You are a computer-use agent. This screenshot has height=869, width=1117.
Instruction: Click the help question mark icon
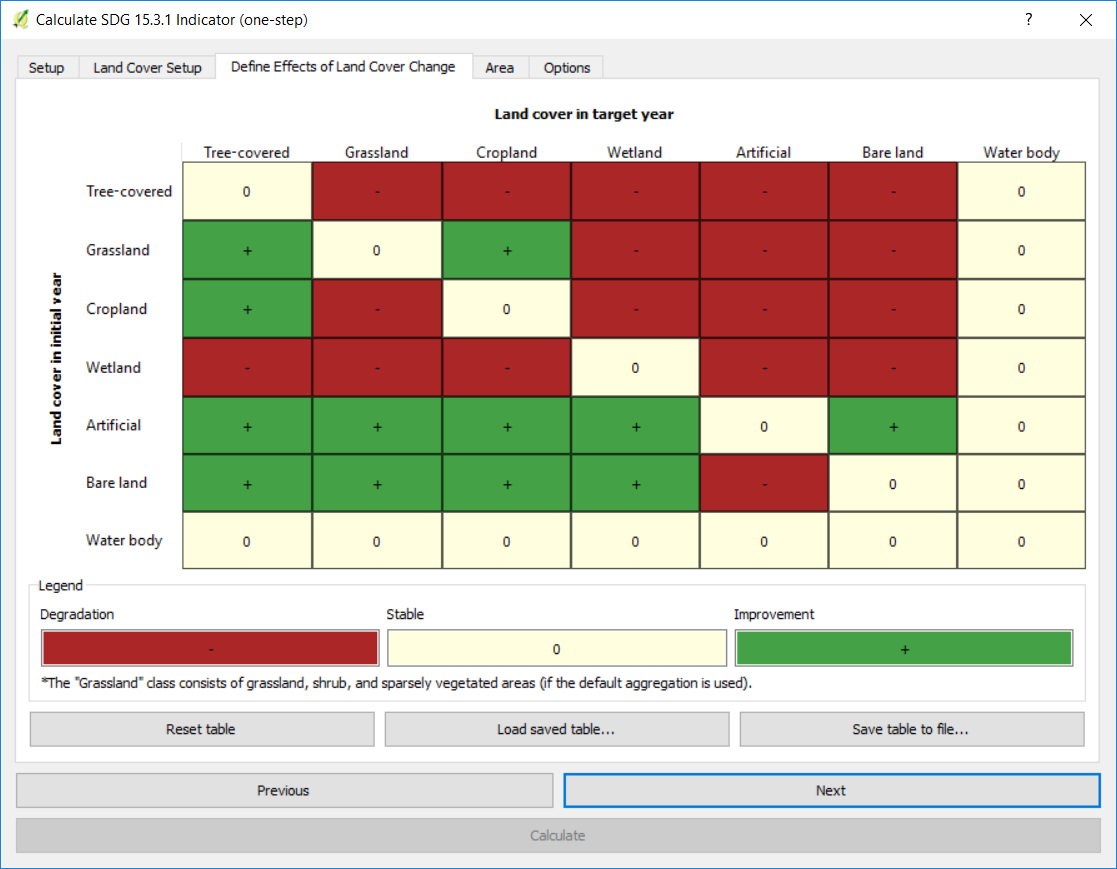(1028, 19)
